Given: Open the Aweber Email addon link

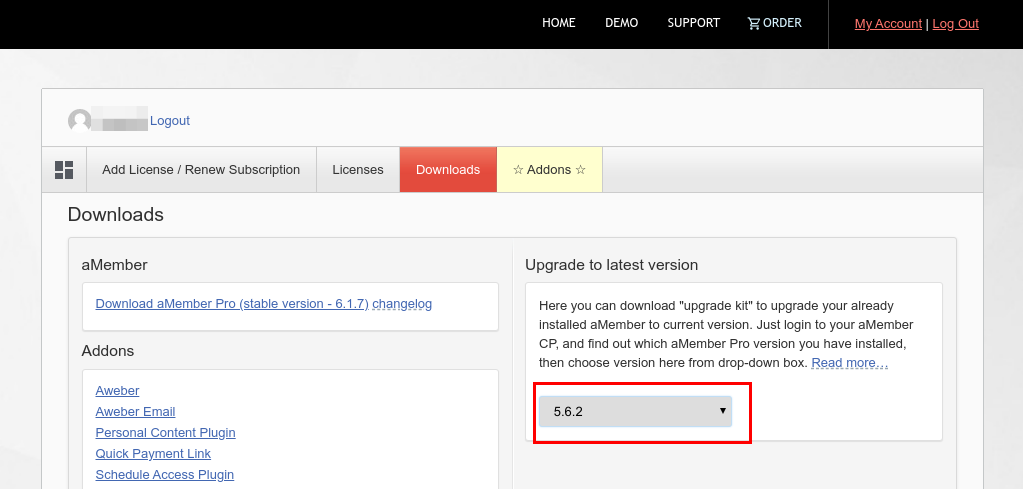Looking at the screenshot, I should point(135,411).
